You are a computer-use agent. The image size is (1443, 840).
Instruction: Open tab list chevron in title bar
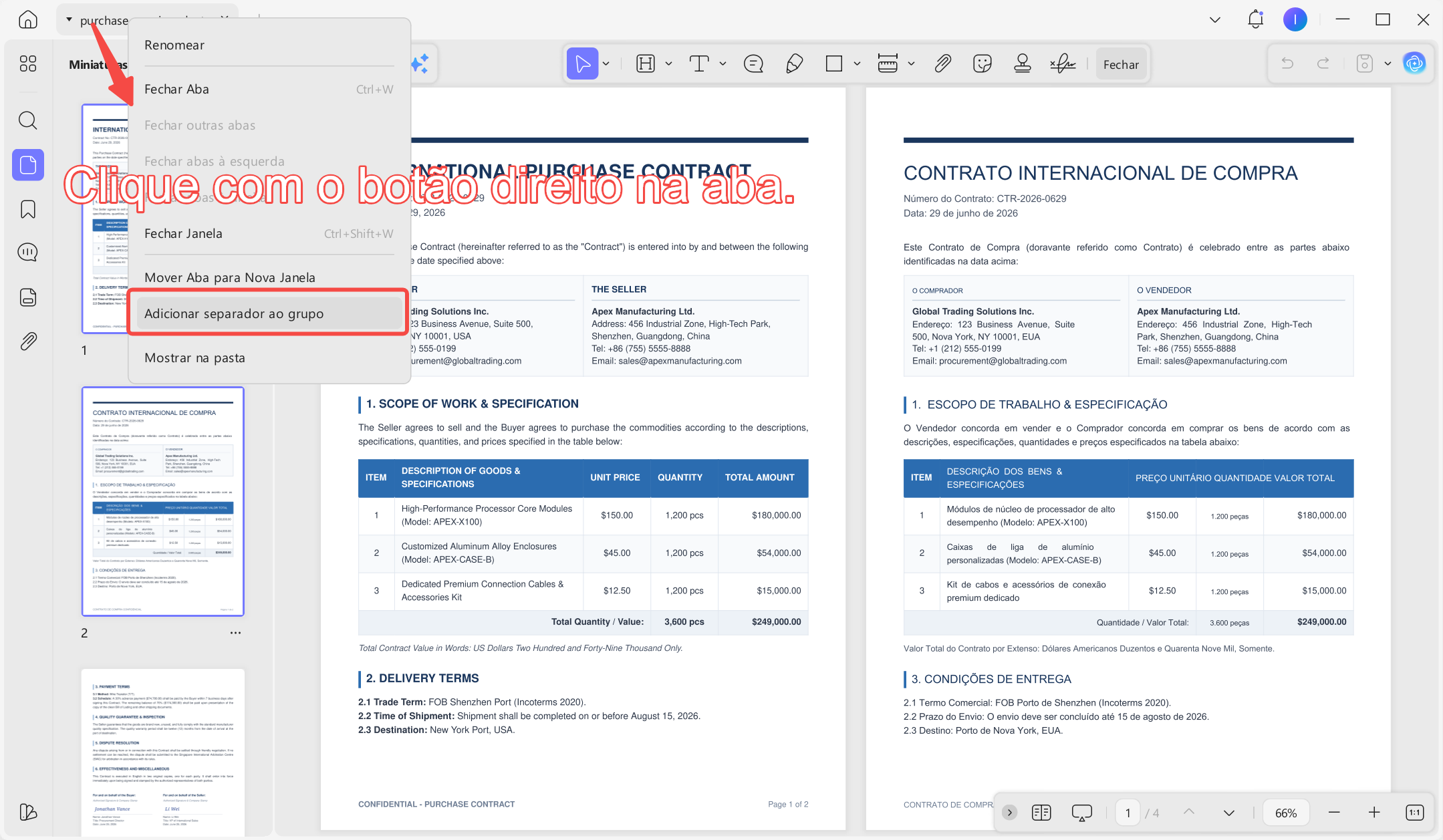(1215, 20)
